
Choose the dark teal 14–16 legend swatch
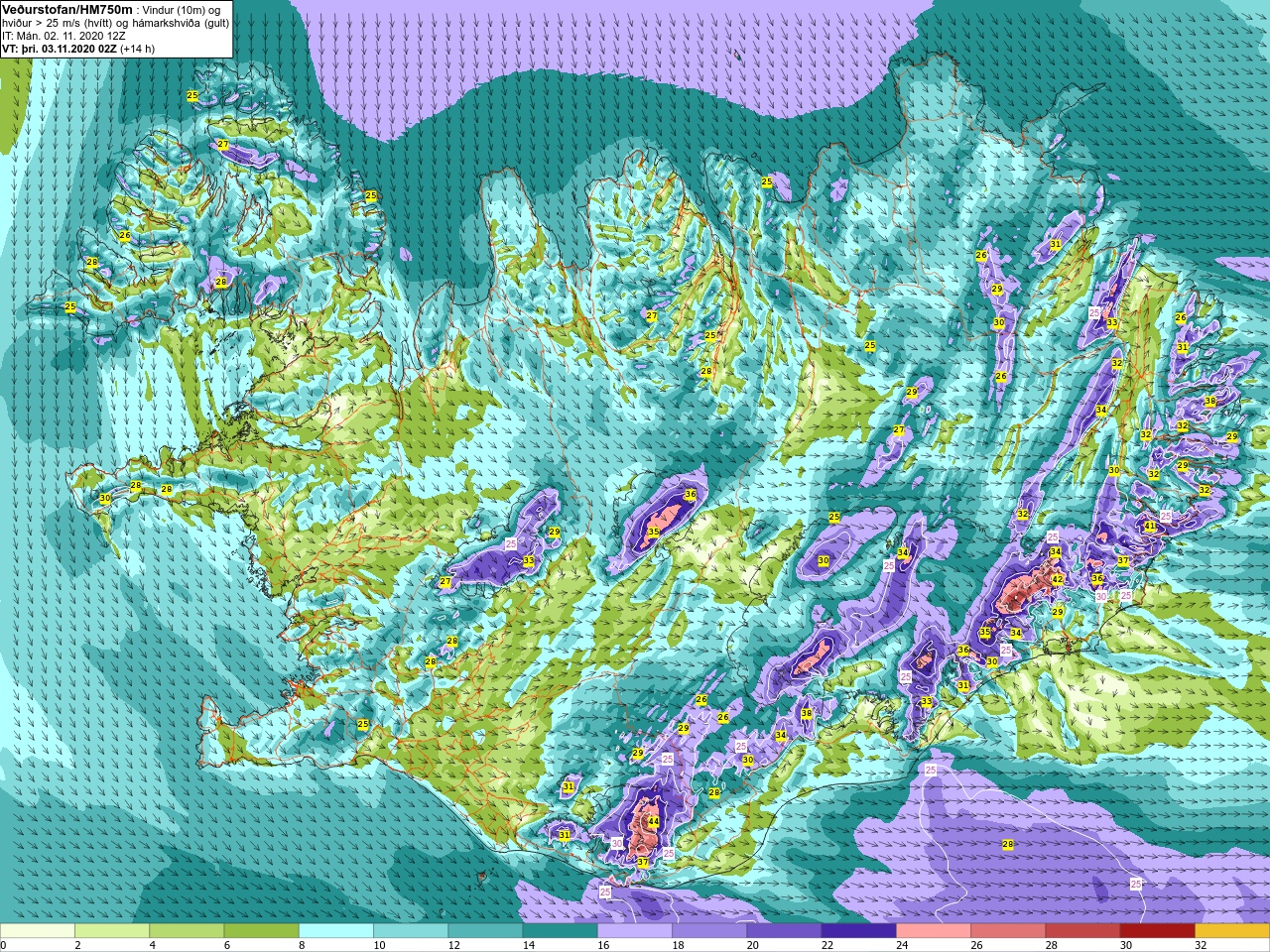pos(560,931)
